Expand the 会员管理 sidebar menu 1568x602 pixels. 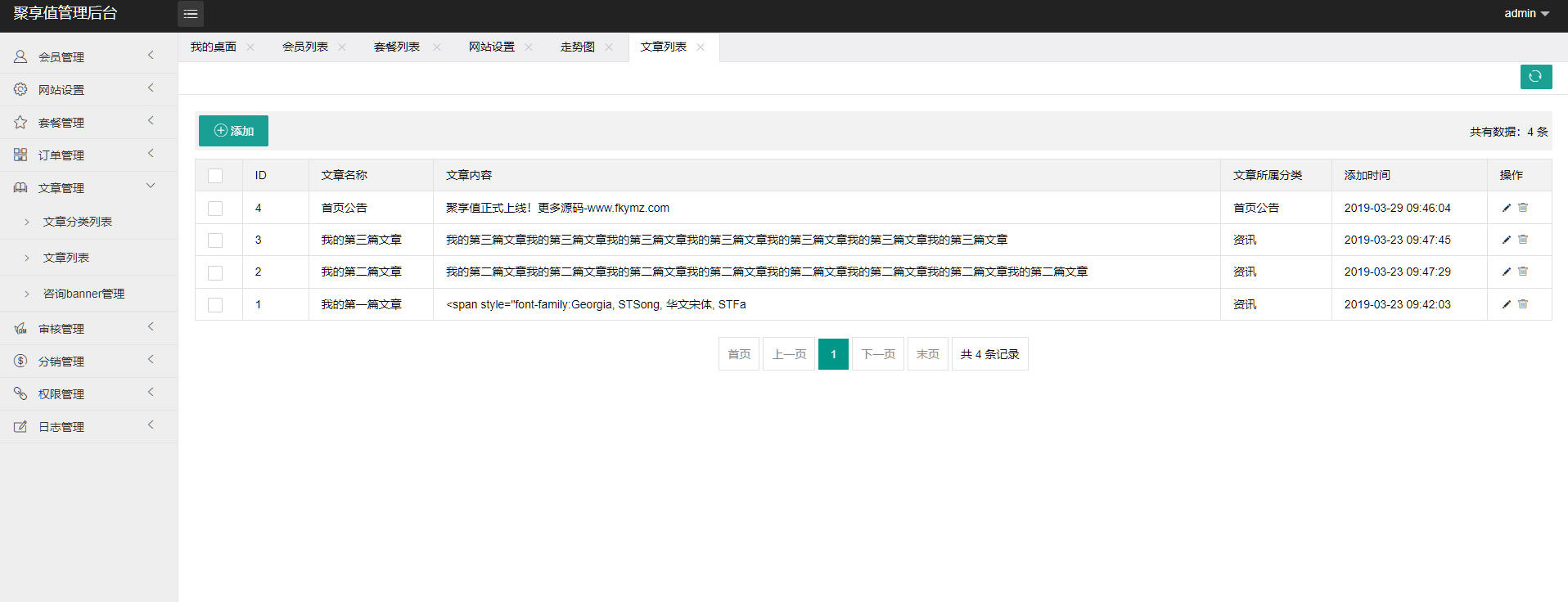[88, 56]
